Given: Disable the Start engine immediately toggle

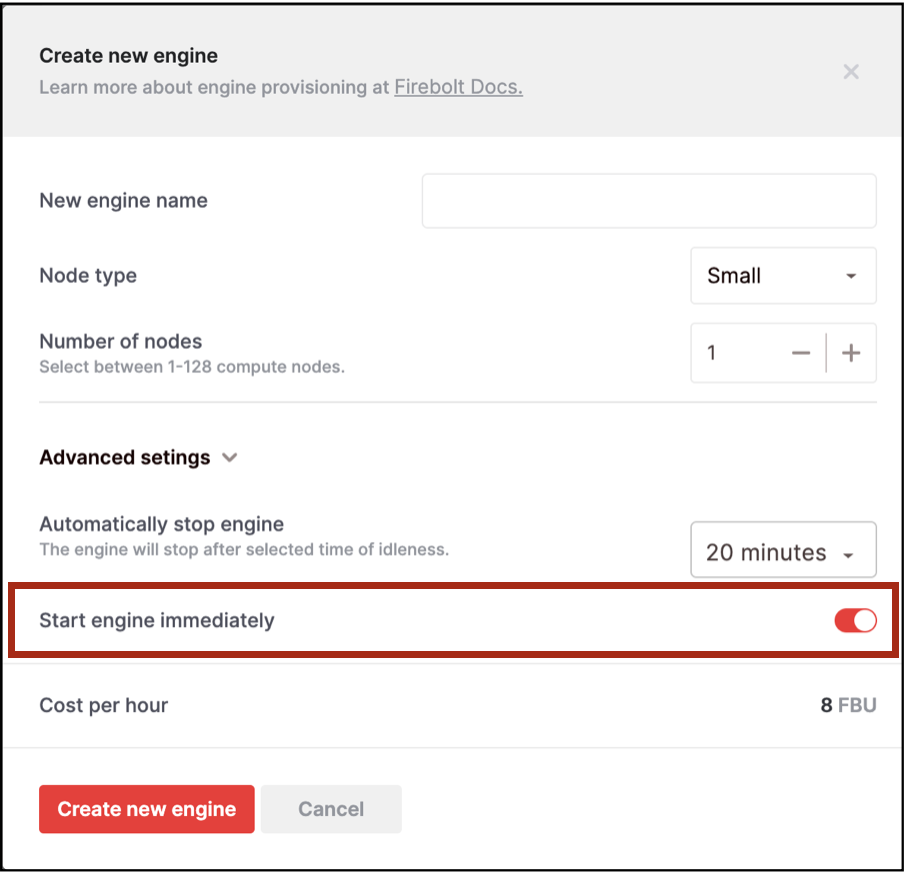Looking at the screenshot, I should click(x=855, y=621).
